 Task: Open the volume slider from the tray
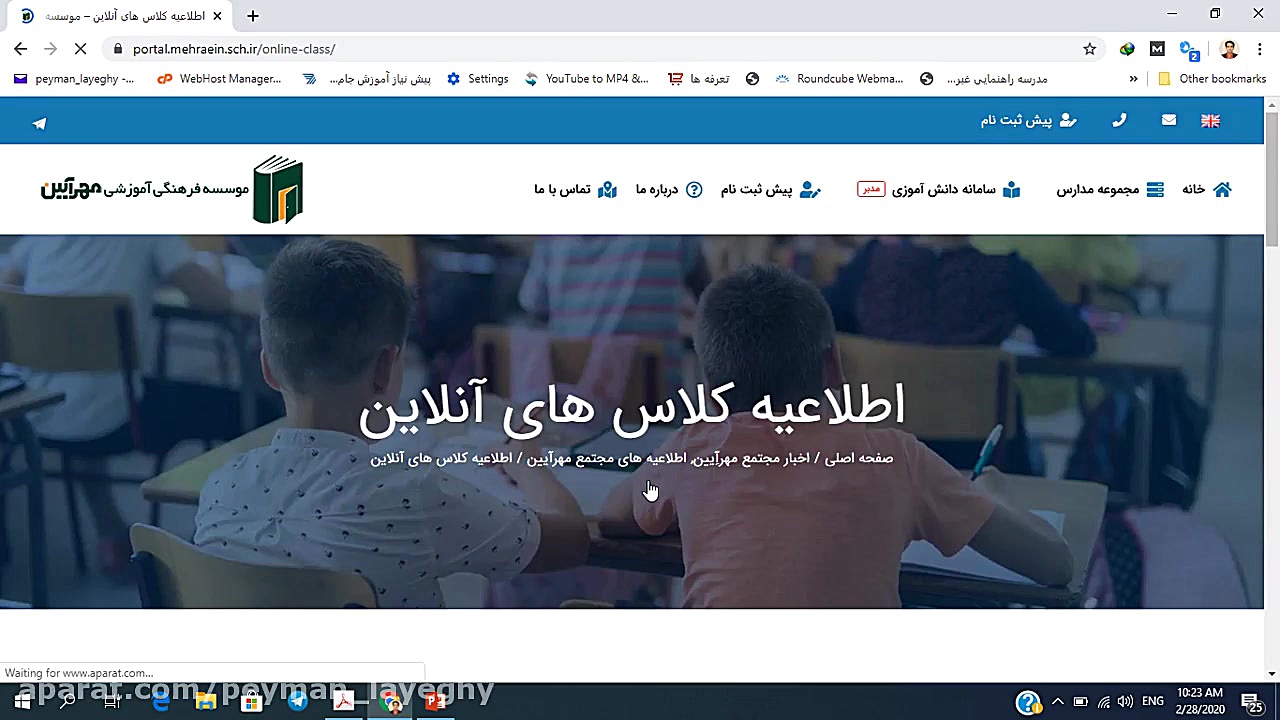1124,701
